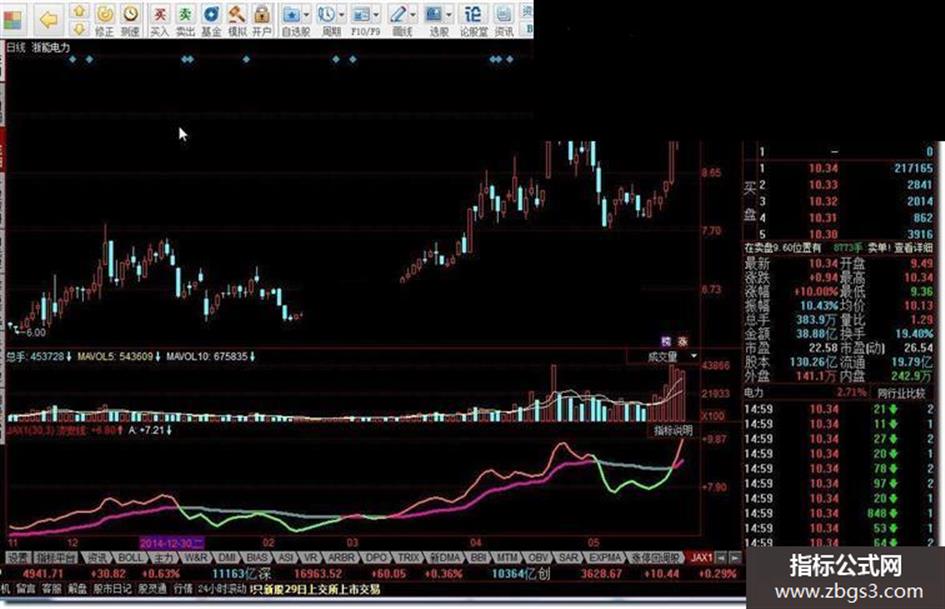Select the MTM indicator tab
Screen dimensions: 945x609
tap(507, 558)
